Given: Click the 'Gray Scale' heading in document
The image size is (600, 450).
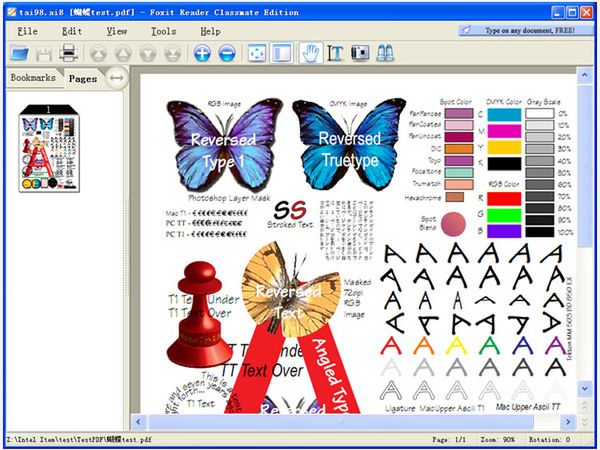Looking at the screenshot, I should pos(543,102).
